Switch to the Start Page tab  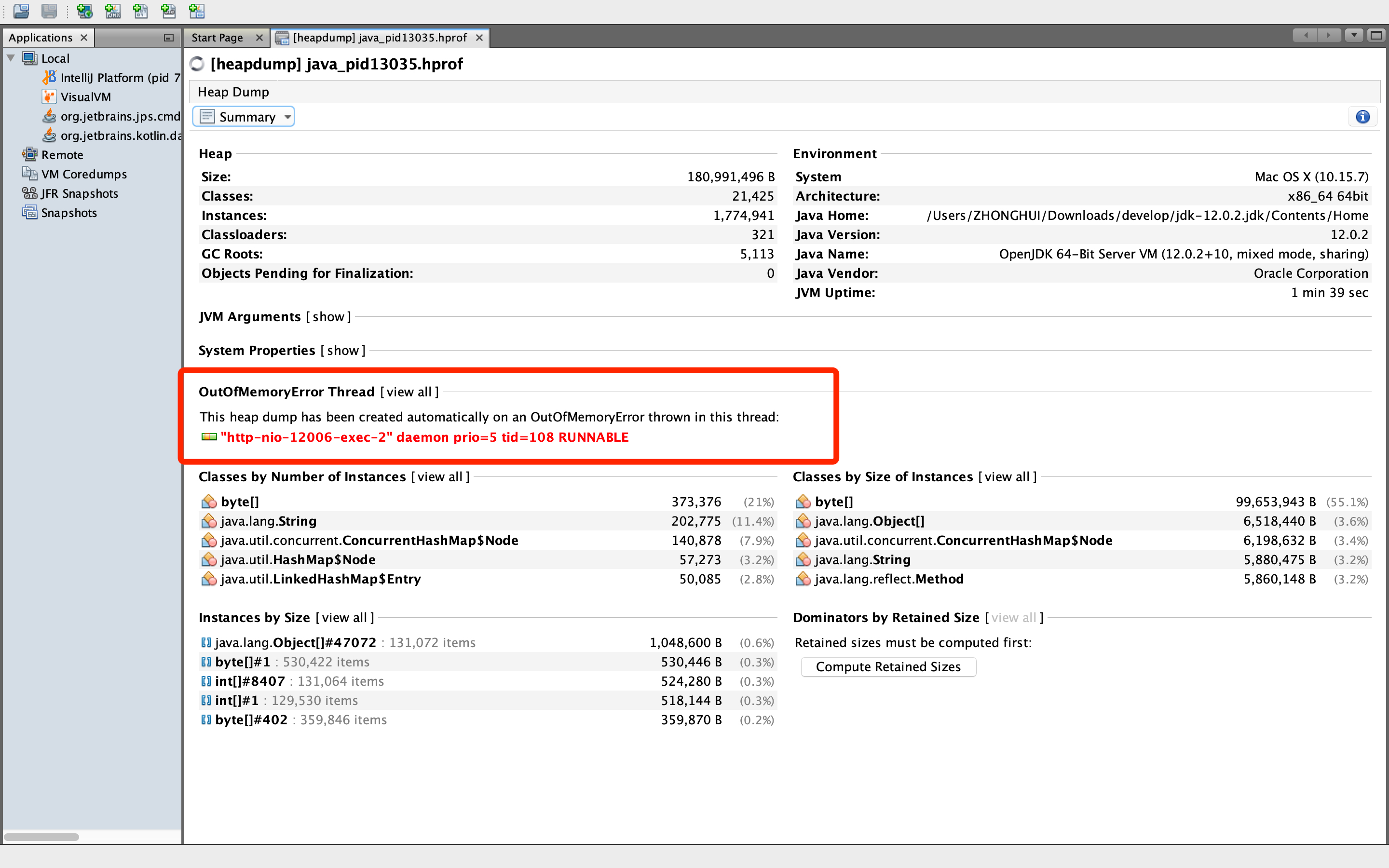pos(218,37)
